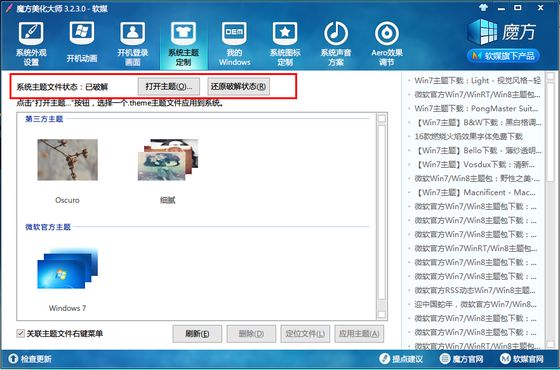This screenshot has height=370, width=560.
Task: Open 开机登录画面 section
Action: 132,44
